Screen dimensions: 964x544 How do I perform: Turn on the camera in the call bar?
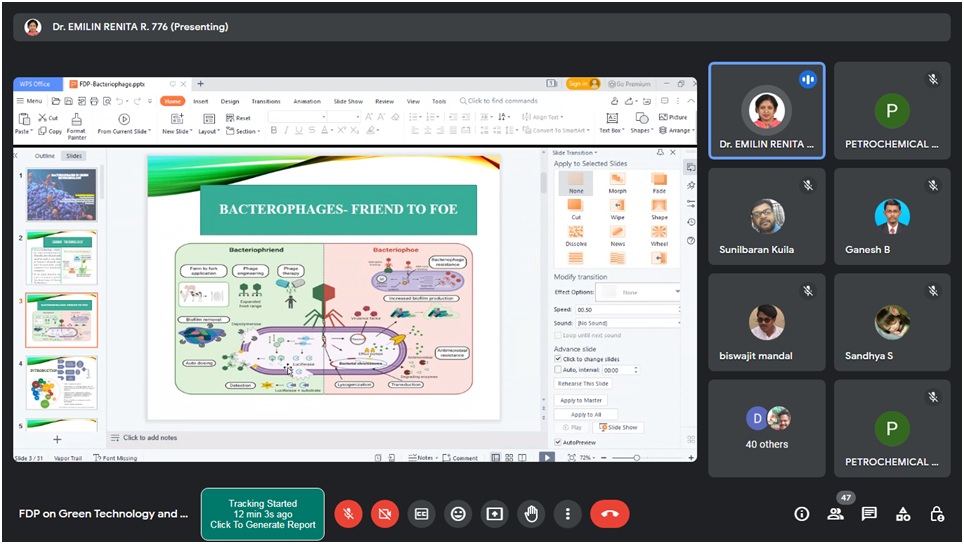tap(384, 514)
